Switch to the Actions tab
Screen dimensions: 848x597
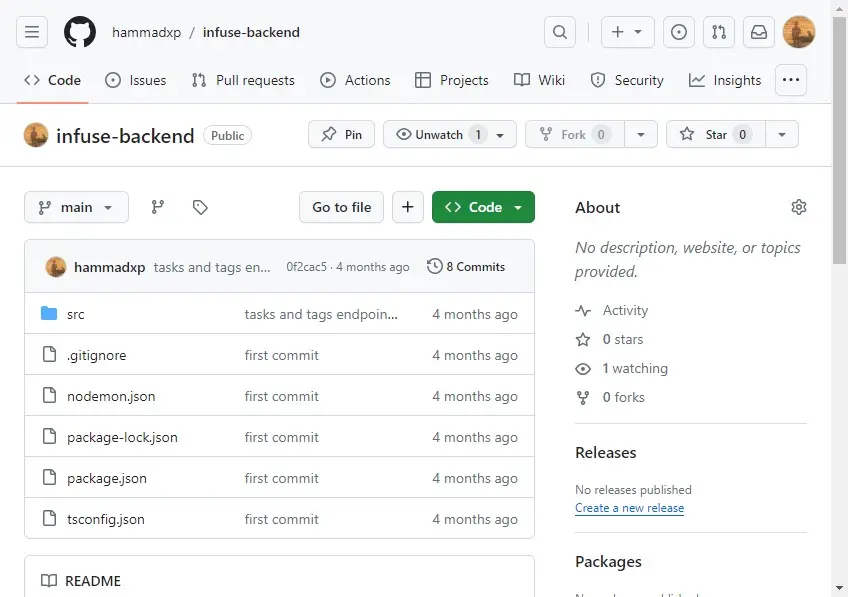[x=356, y=80]
